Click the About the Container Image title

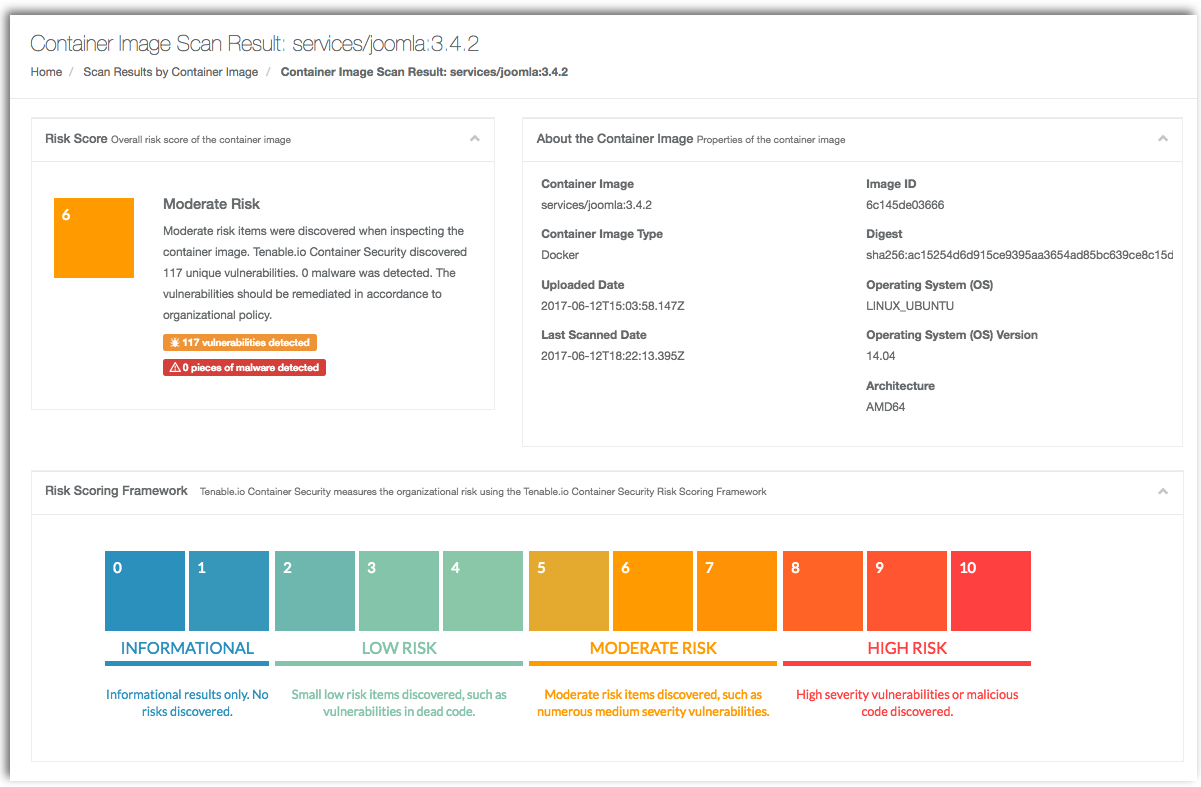click(x=615, y=139)
